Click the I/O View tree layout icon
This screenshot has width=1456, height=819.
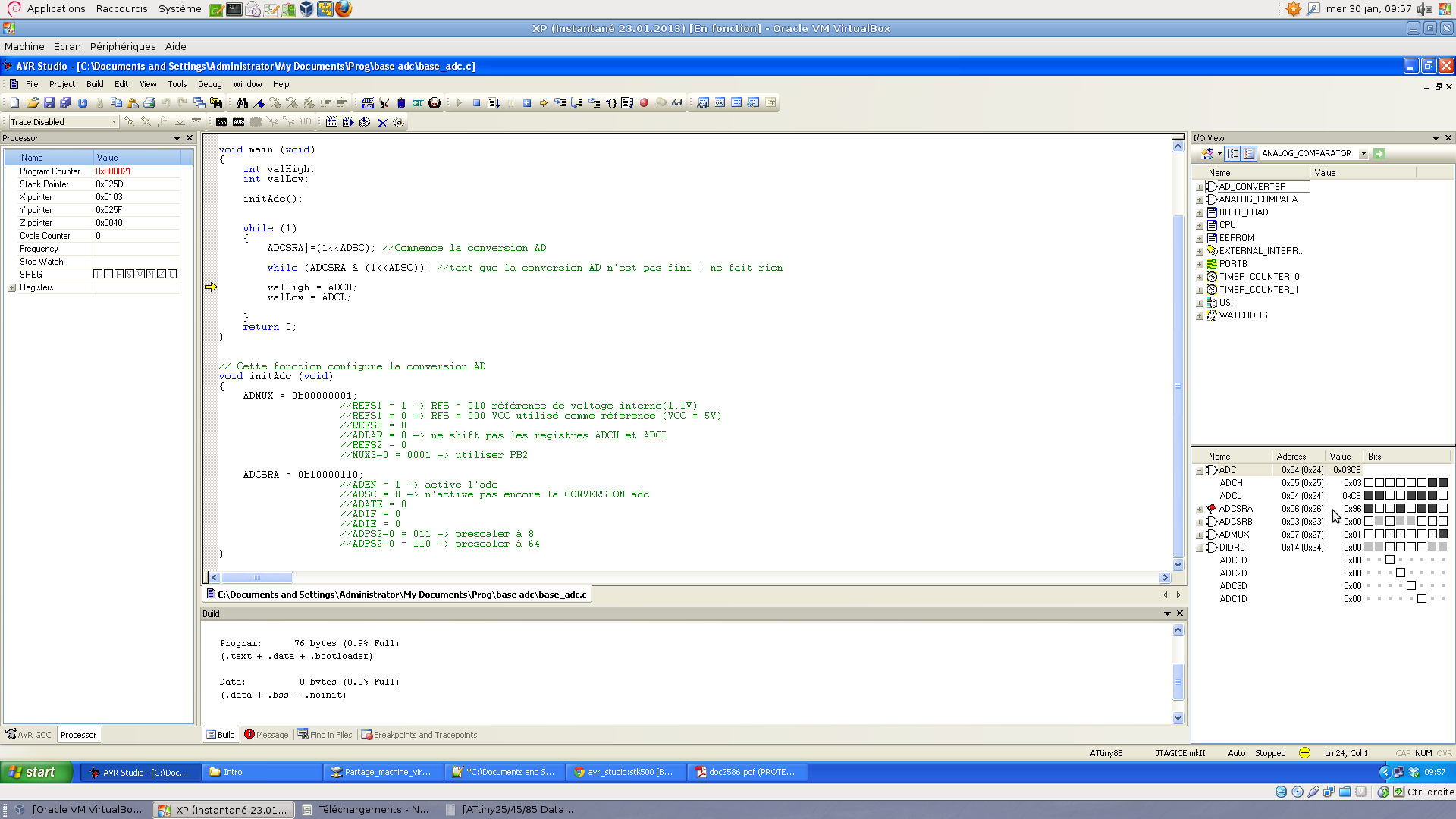click(1233, 153)
